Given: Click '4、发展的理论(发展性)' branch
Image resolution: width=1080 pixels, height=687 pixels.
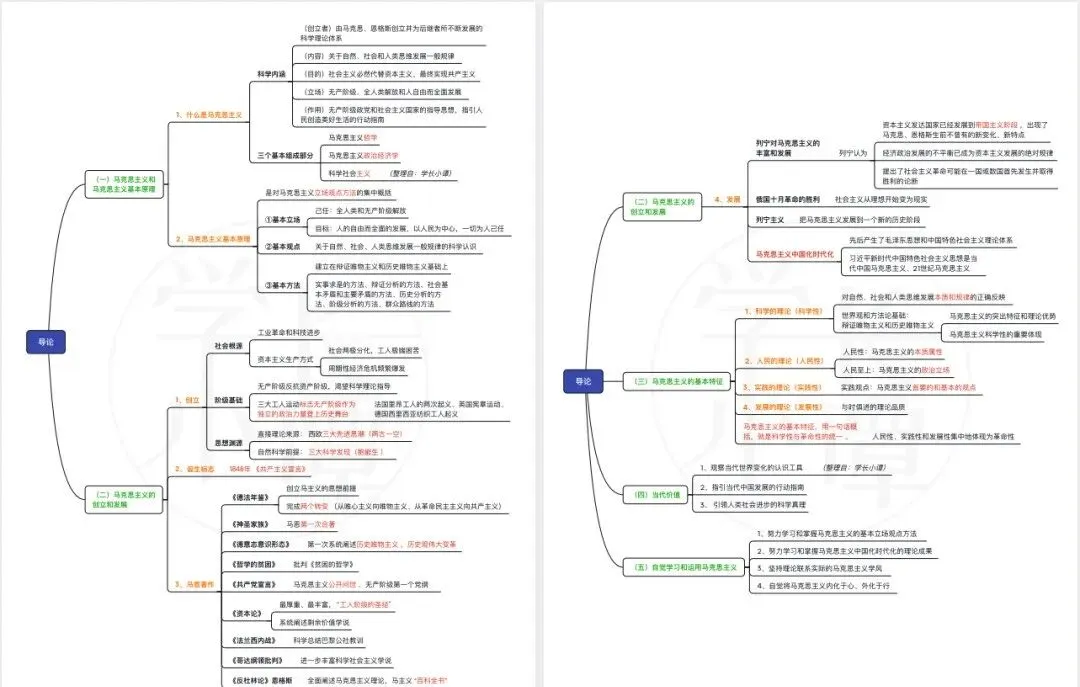Looking at the screenshot, I should point(782,407).
